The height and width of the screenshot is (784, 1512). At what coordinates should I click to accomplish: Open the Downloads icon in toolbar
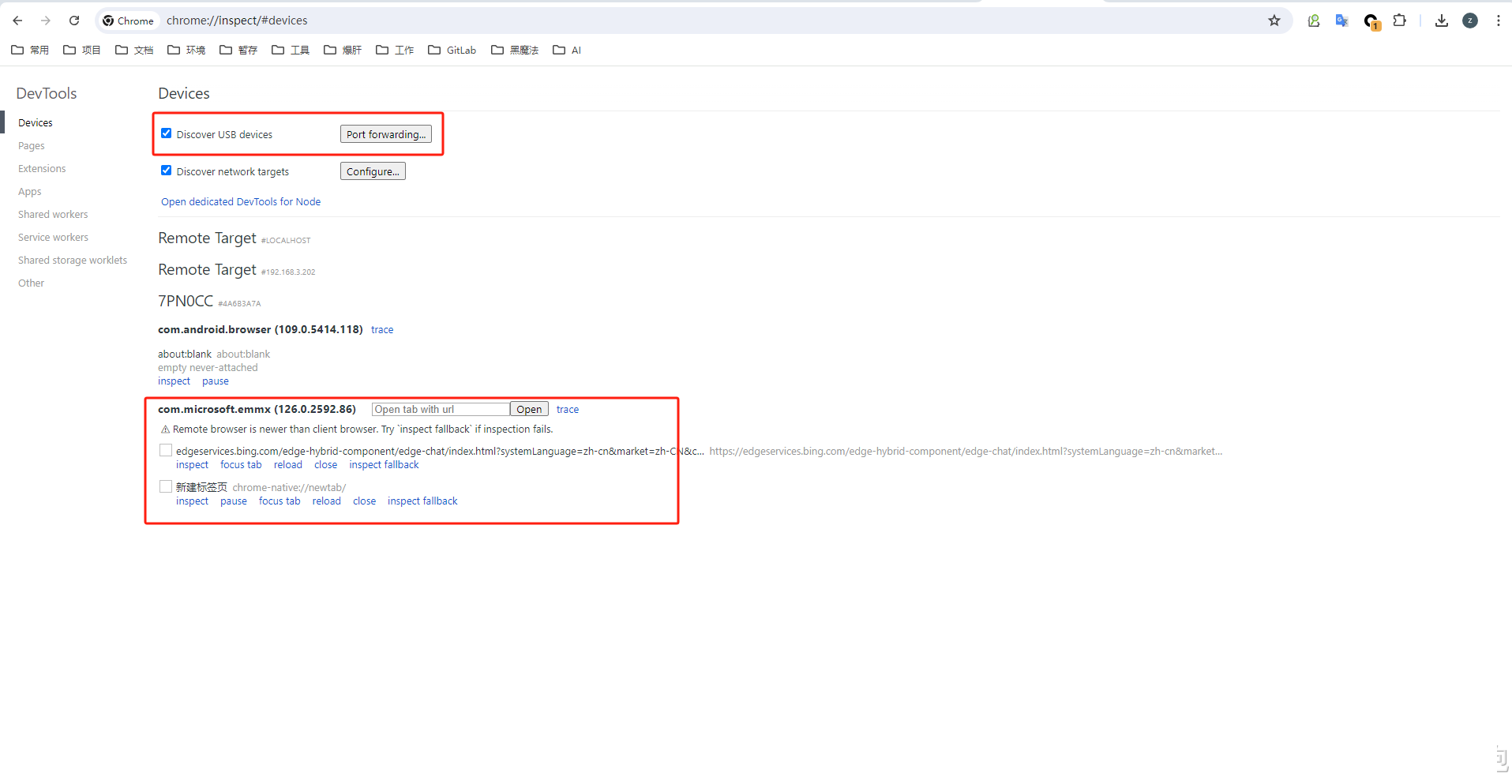1441,21
